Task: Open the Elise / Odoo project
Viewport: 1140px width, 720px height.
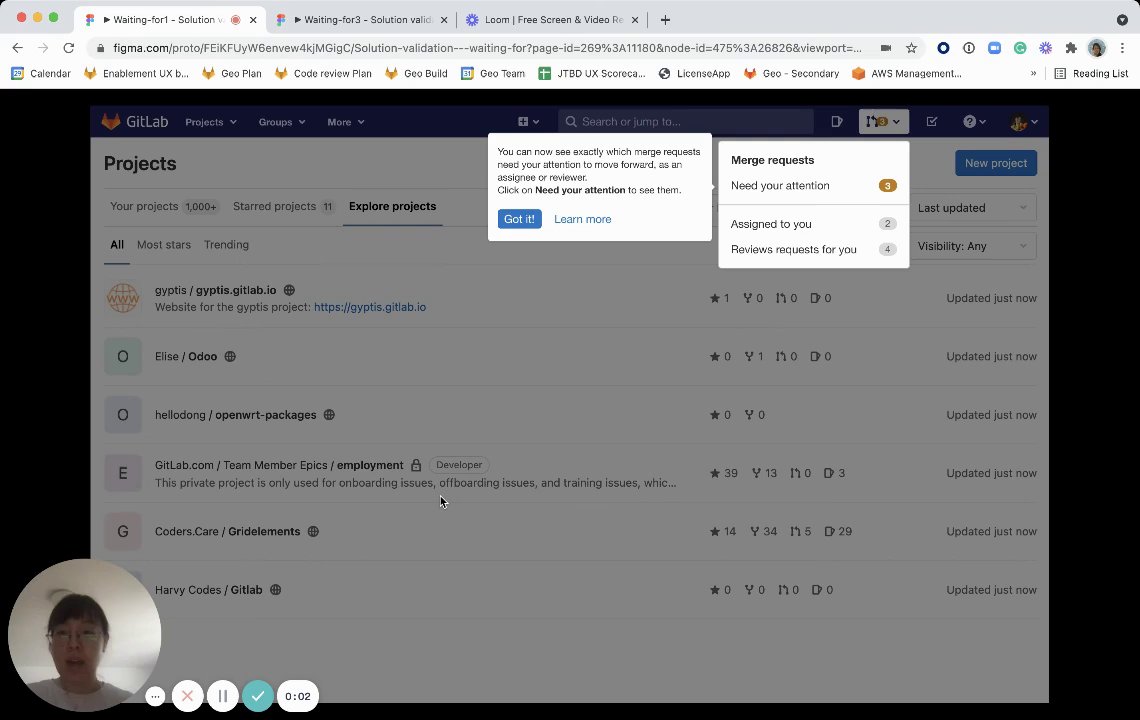Action: 186,356
